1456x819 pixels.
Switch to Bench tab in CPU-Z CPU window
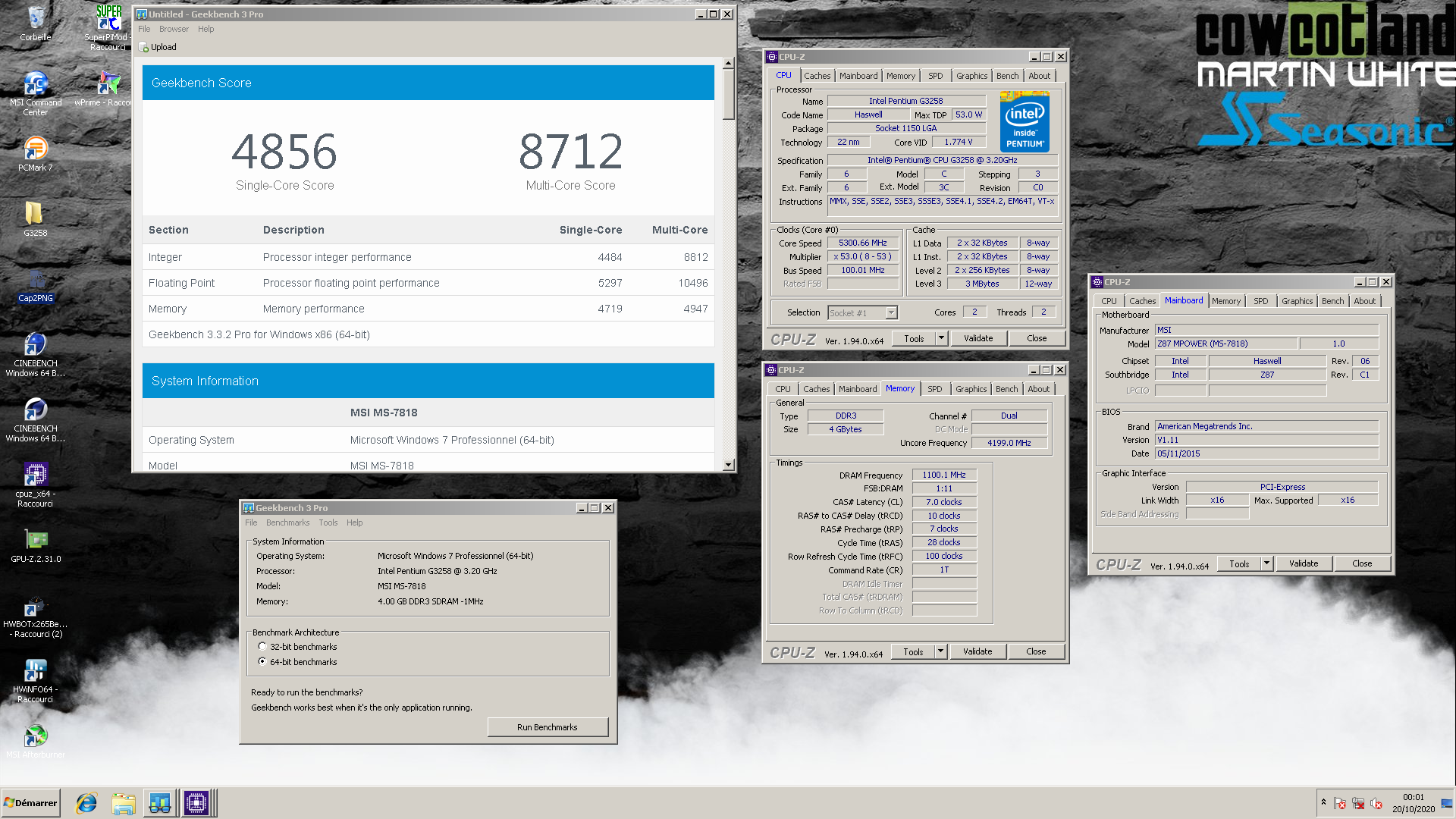tap(1007, 76)
